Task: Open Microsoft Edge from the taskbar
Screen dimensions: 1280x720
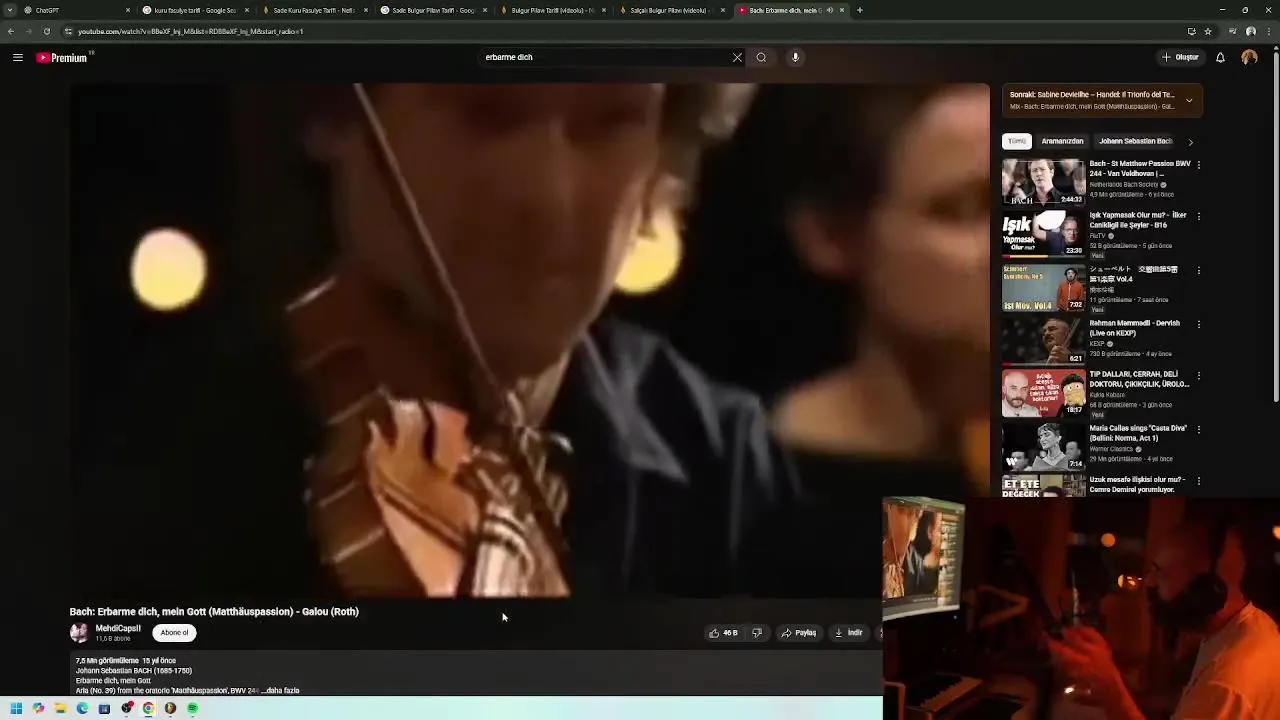Action: point(82,708)
